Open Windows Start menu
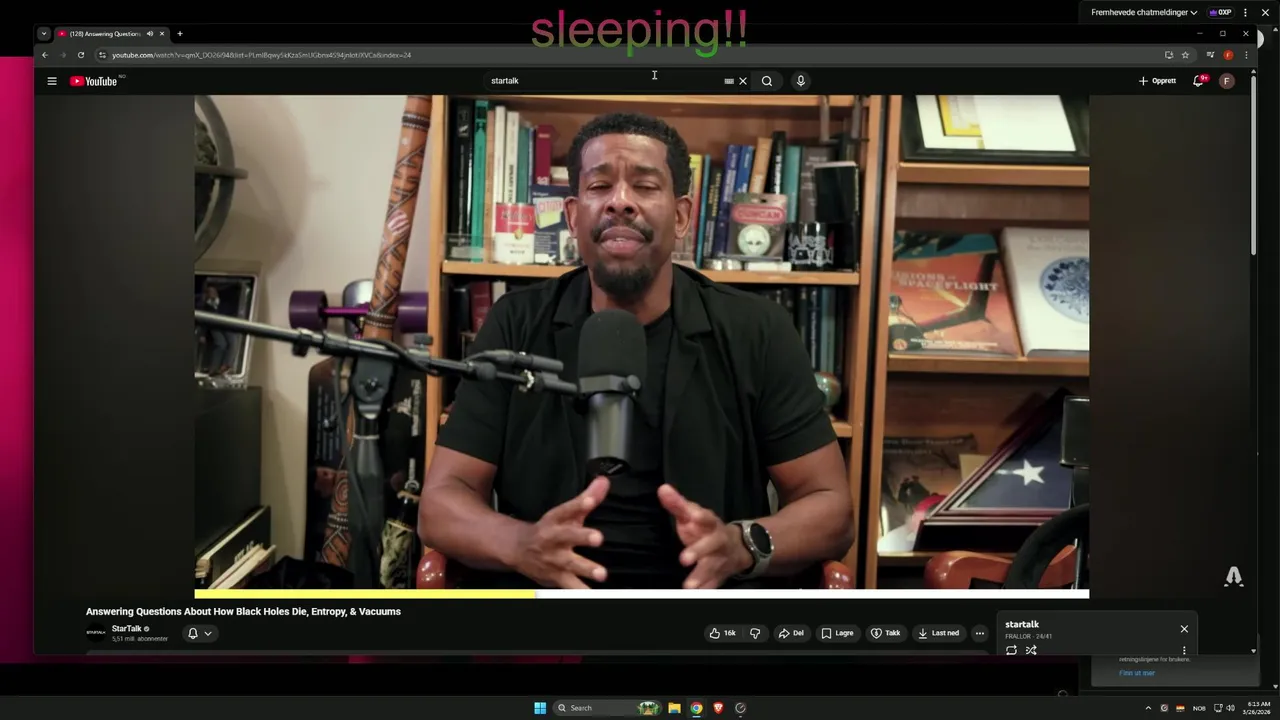1280x720 pixels. pyautogui.click(x=540, y=708)
